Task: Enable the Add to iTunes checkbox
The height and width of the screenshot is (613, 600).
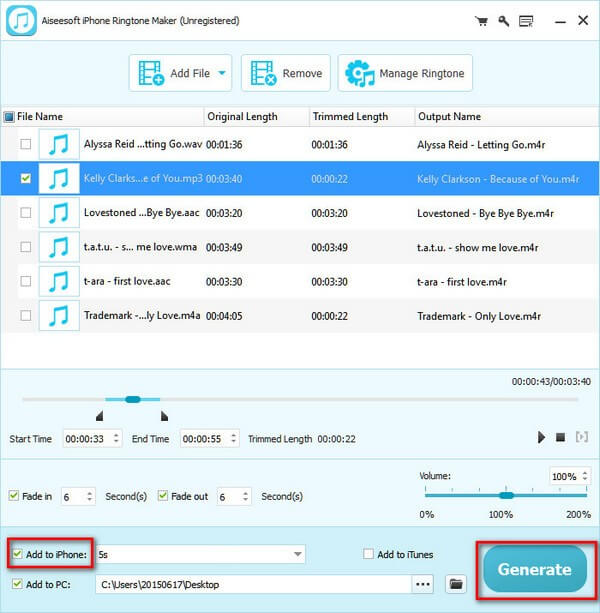Action: (x=368, y=554)
